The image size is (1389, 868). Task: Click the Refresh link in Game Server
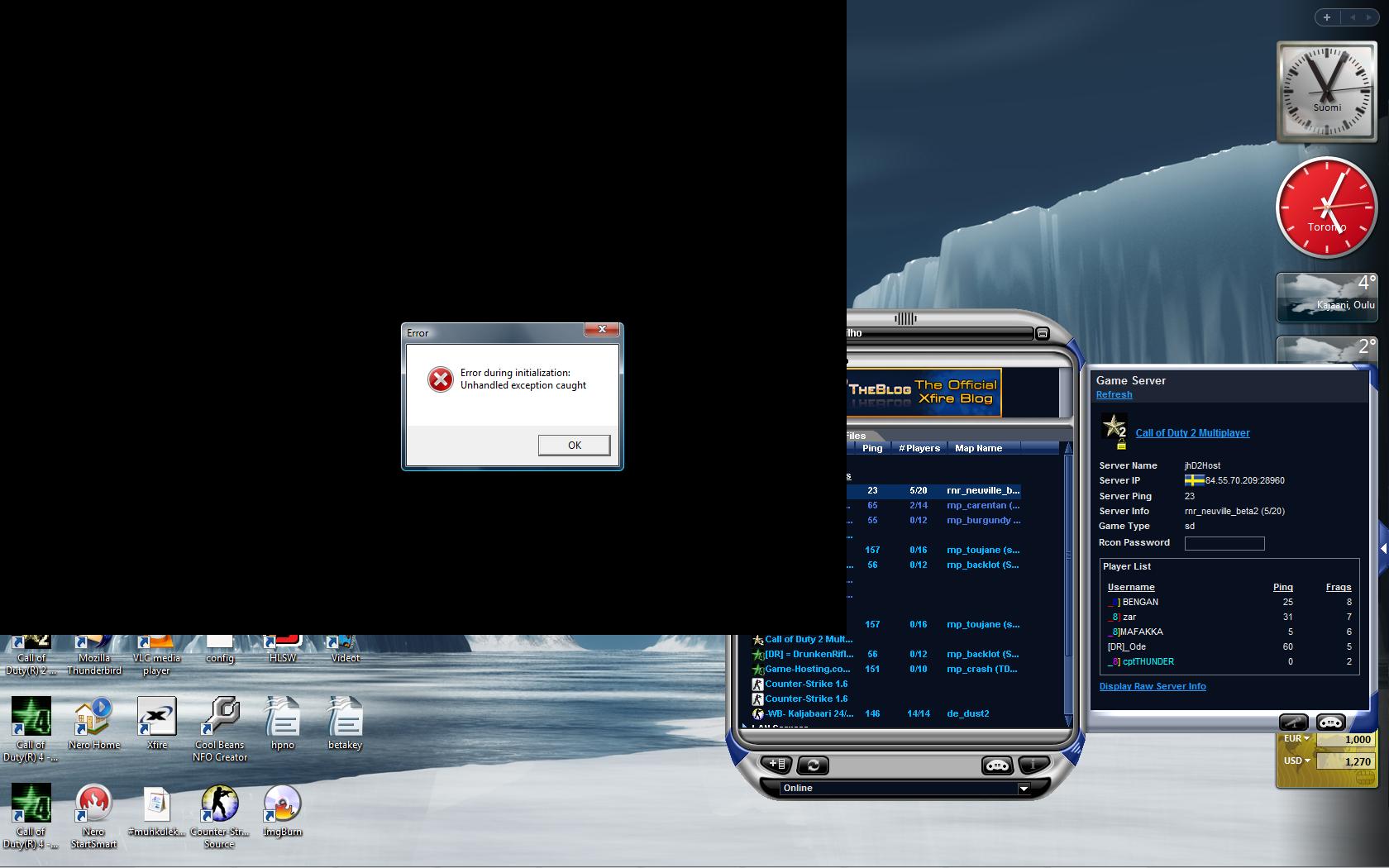1114,394
